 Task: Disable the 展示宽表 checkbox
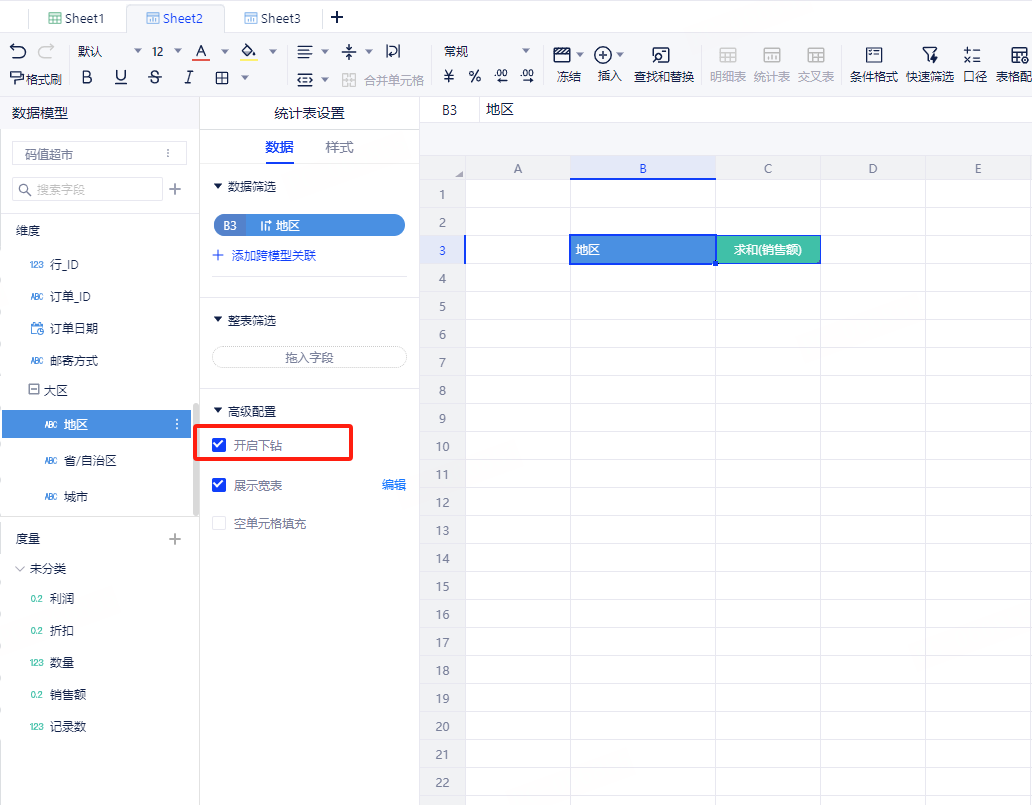pyautogui.click(x=219, y=485)
